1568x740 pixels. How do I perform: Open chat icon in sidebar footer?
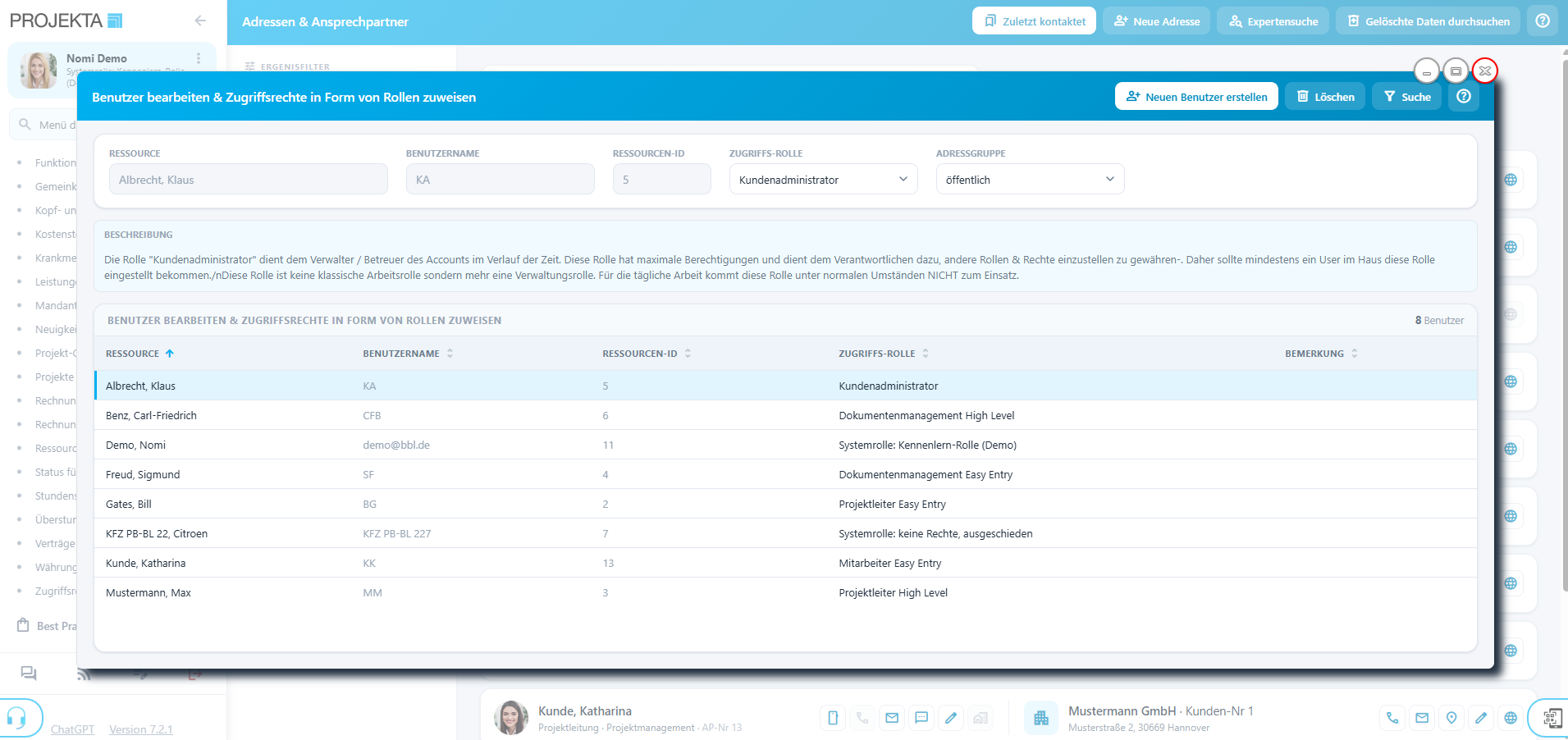point(29,673)
